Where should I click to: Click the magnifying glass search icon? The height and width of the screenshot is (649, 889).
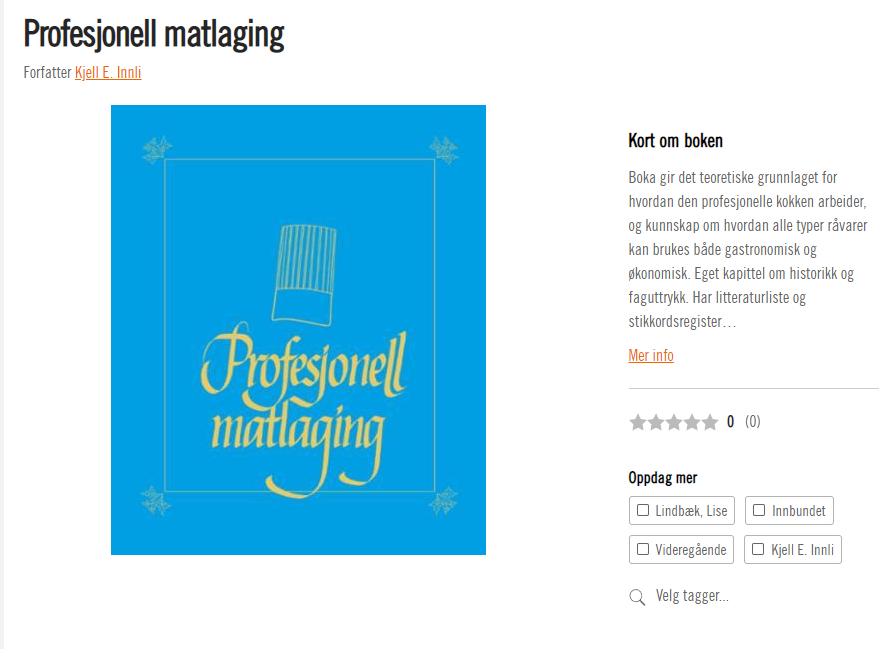click(637, 597)
